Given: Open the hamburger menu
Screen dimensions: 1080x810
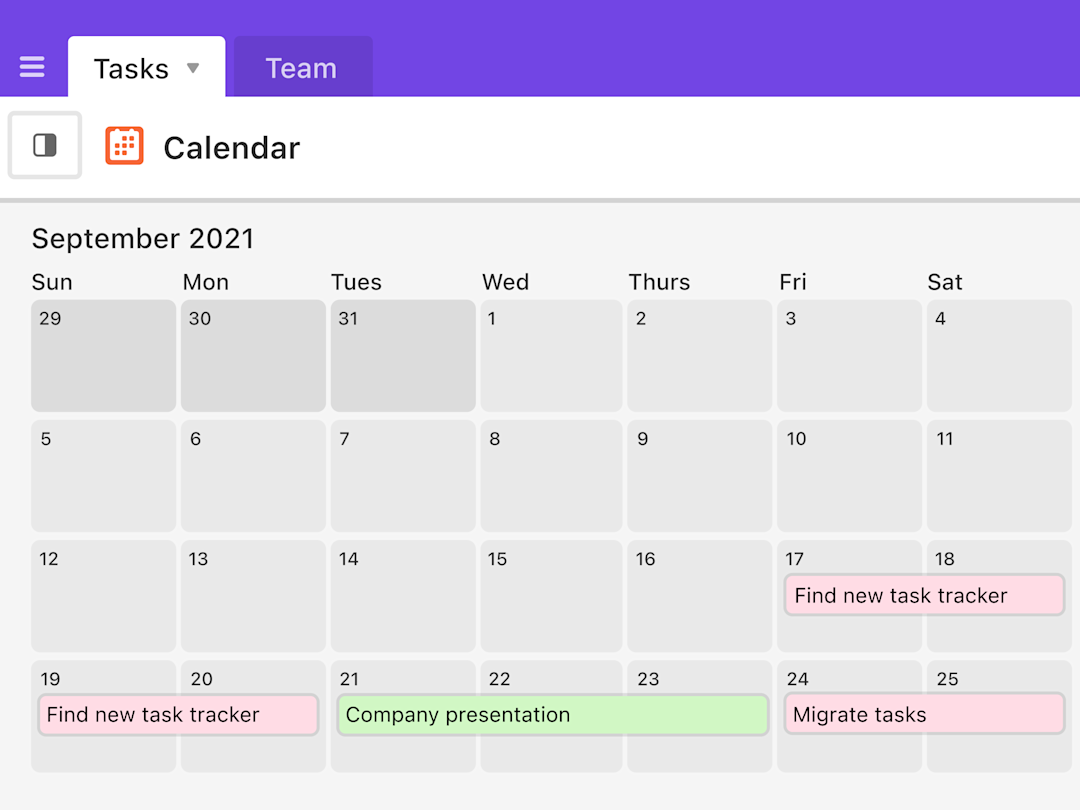Looking at the screenshot, I should click(x=31, y=67).
